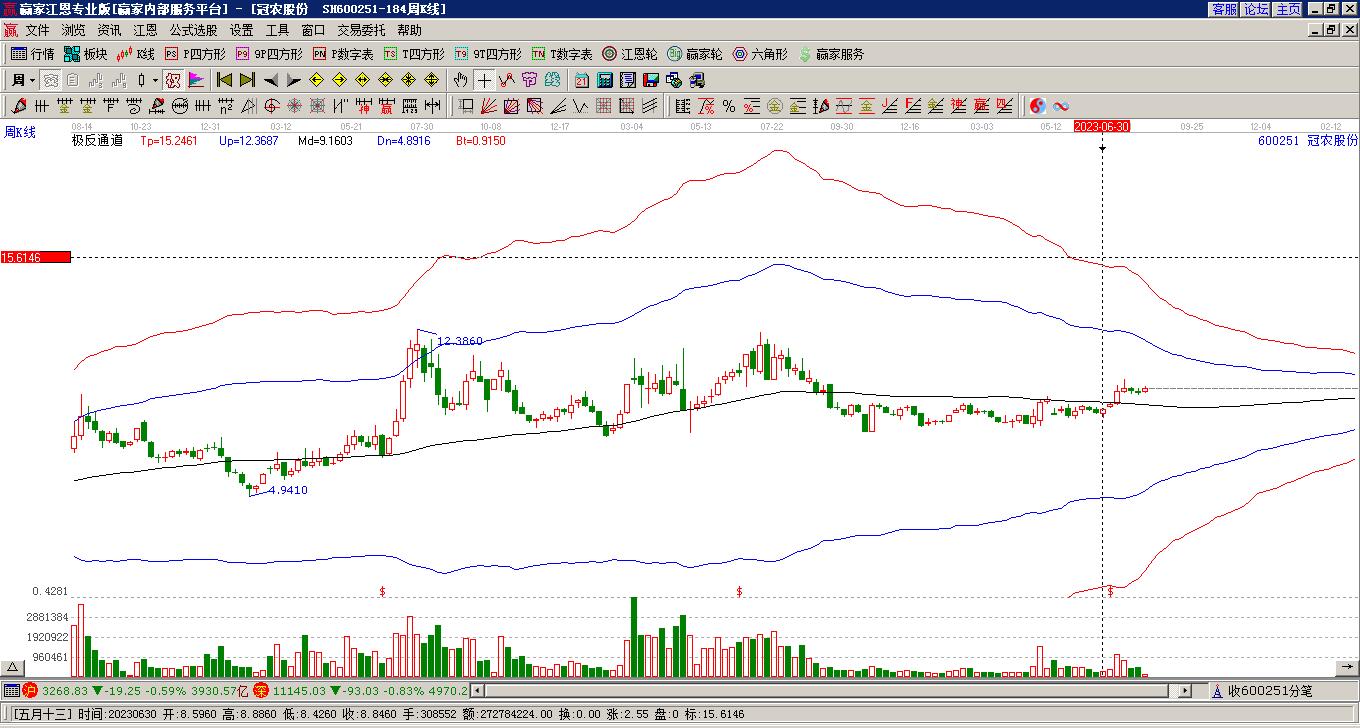Click the right arrow of the horizontal scrollbar
Screen dimensions: 1360x728
(1186, 690)
